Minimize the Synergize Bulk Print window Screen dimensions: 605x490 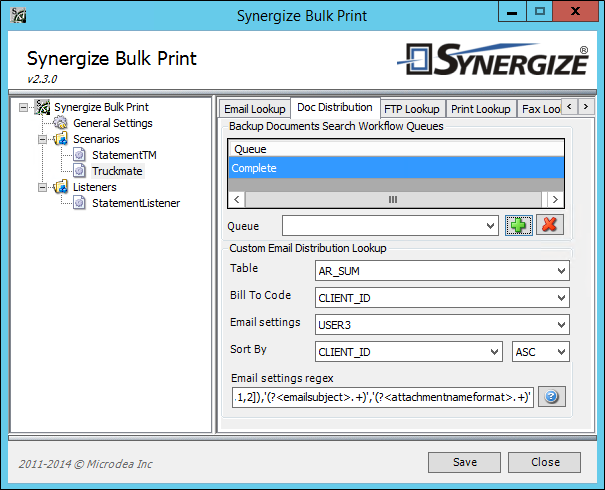(512, 12)
